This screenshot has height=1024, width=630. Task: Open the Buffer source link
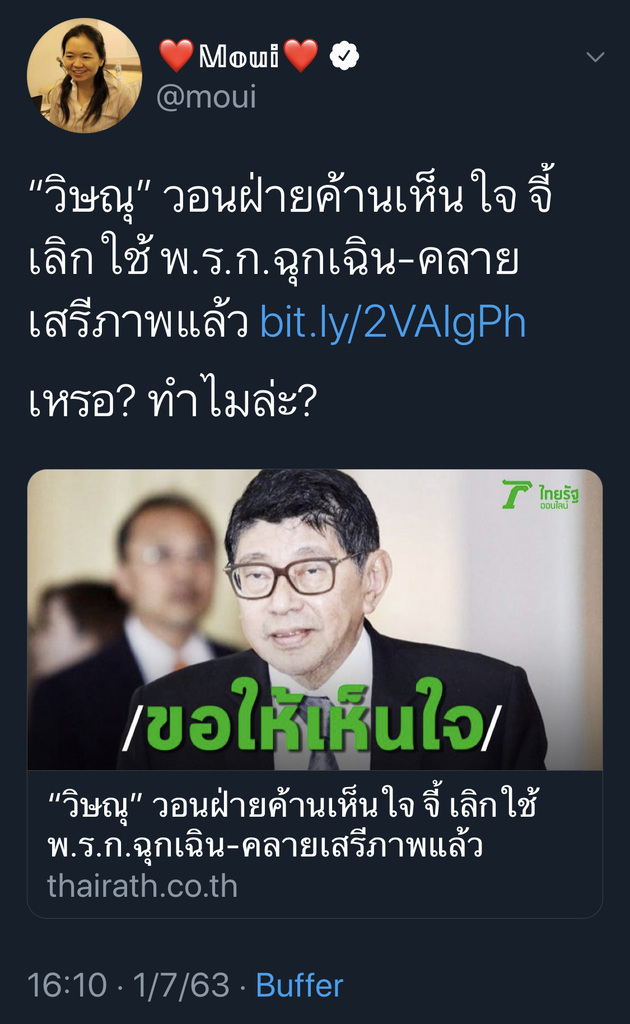[x=299, y=985]
